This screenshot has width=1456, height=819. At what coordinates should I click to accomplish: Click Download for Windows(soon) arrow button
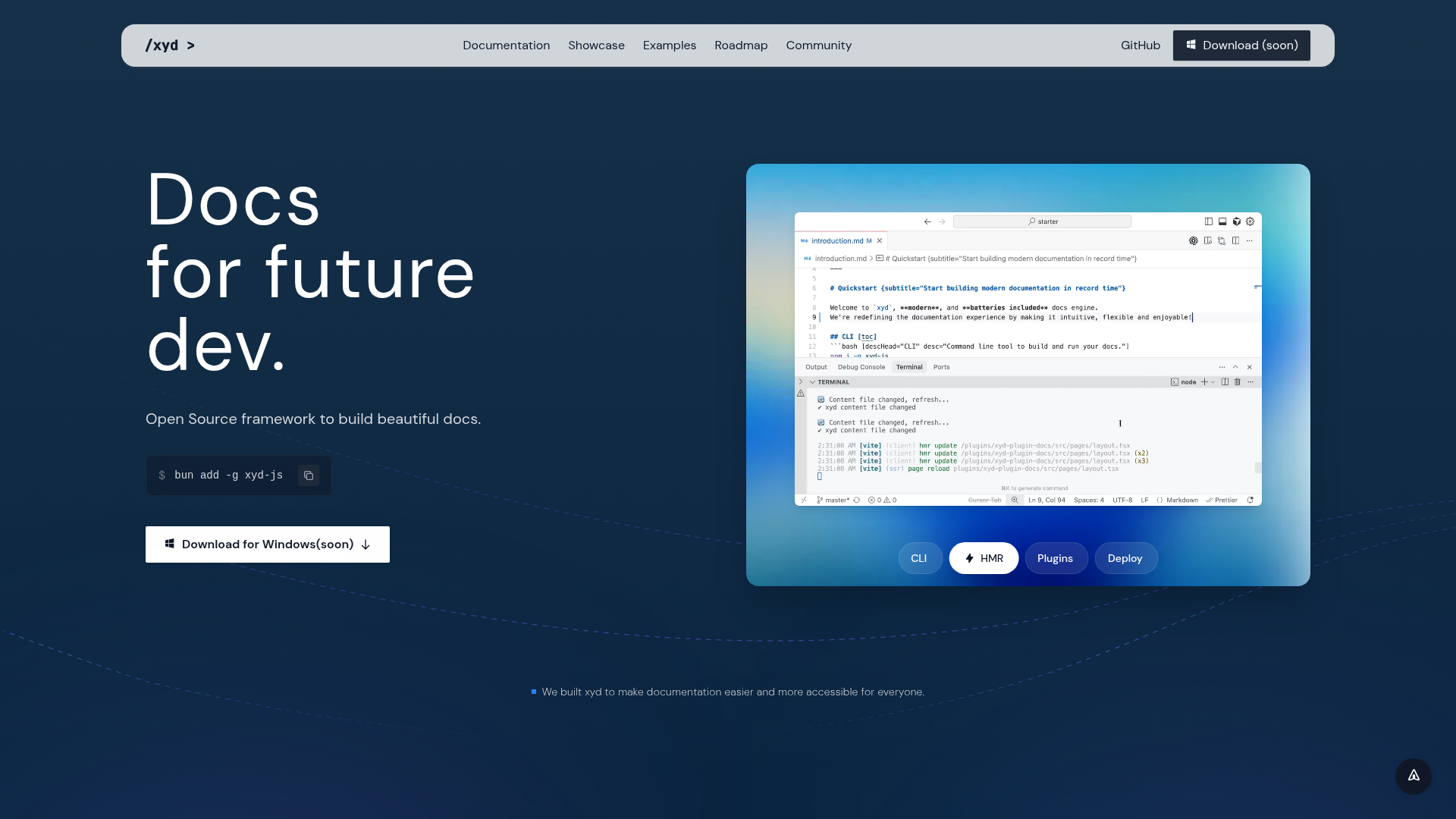(x=268, y=544)
